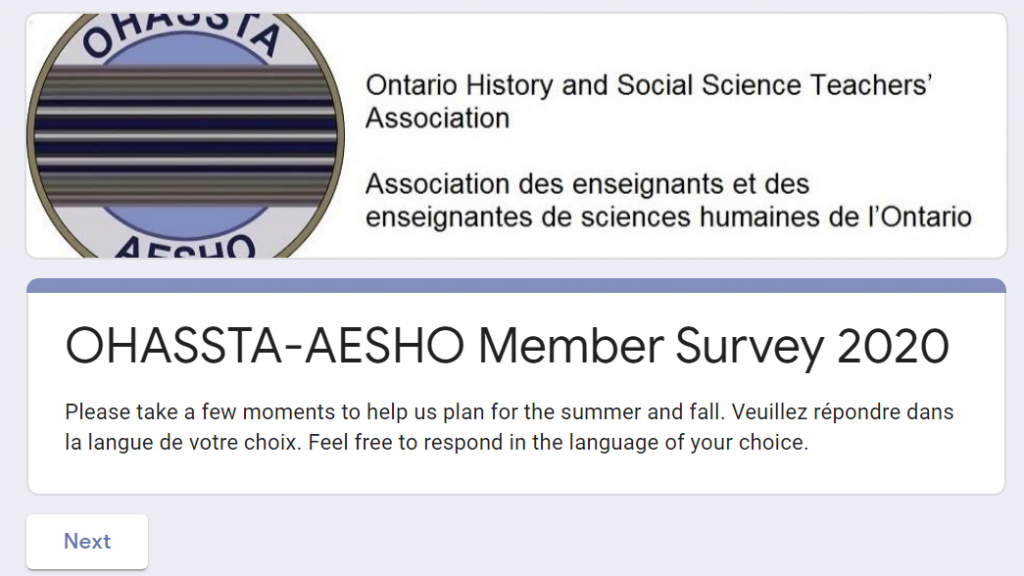Click the '2020' in the survey title
This screenshot has height=576, width=1024.
point(893,346)
